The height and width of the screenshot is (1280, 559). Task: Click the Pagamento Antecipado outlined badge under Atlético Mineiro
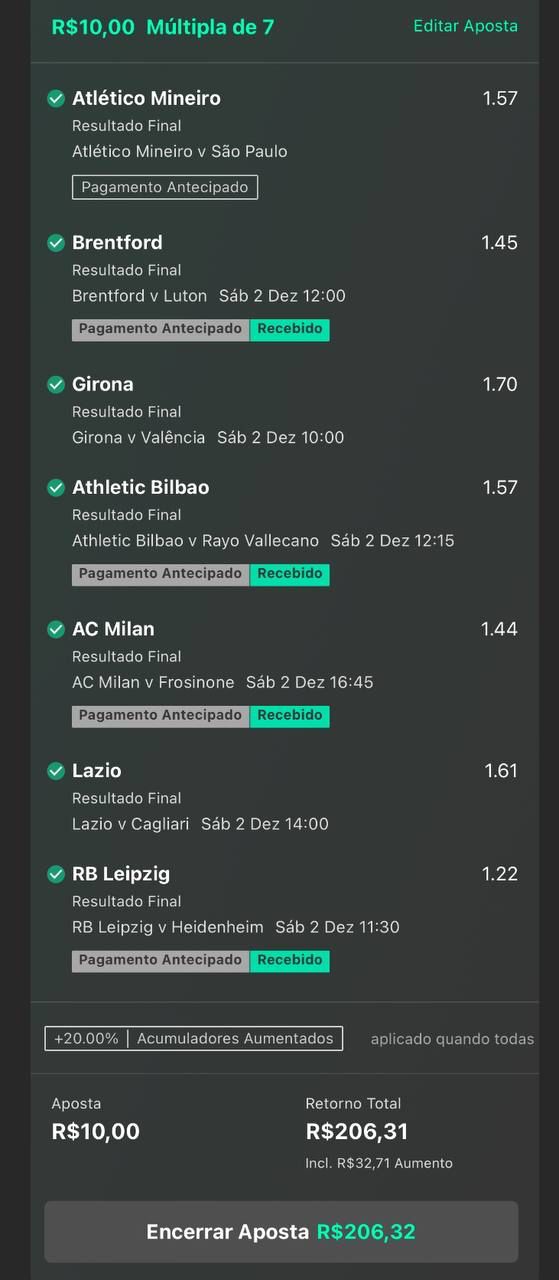165,187
